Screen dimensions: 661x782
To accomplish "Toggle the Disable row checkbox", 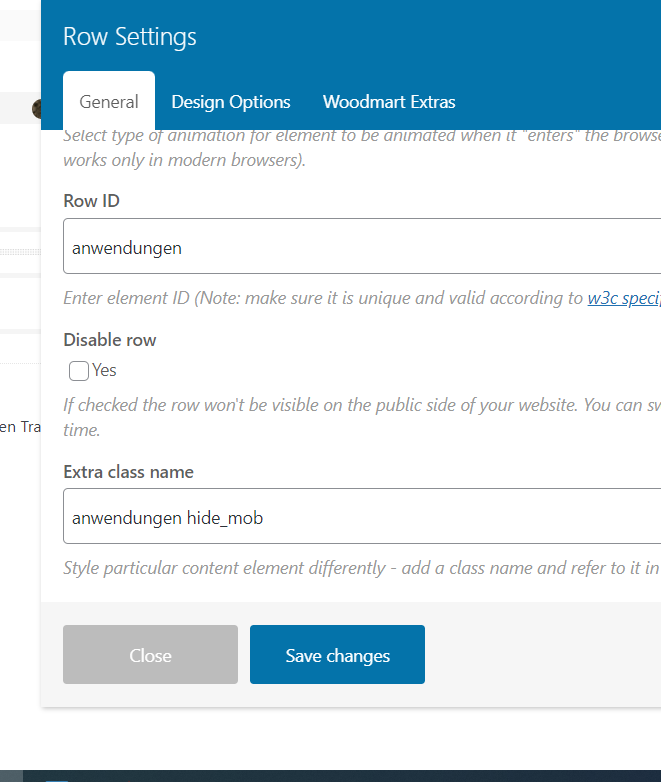I will click(x=79, y=371).
